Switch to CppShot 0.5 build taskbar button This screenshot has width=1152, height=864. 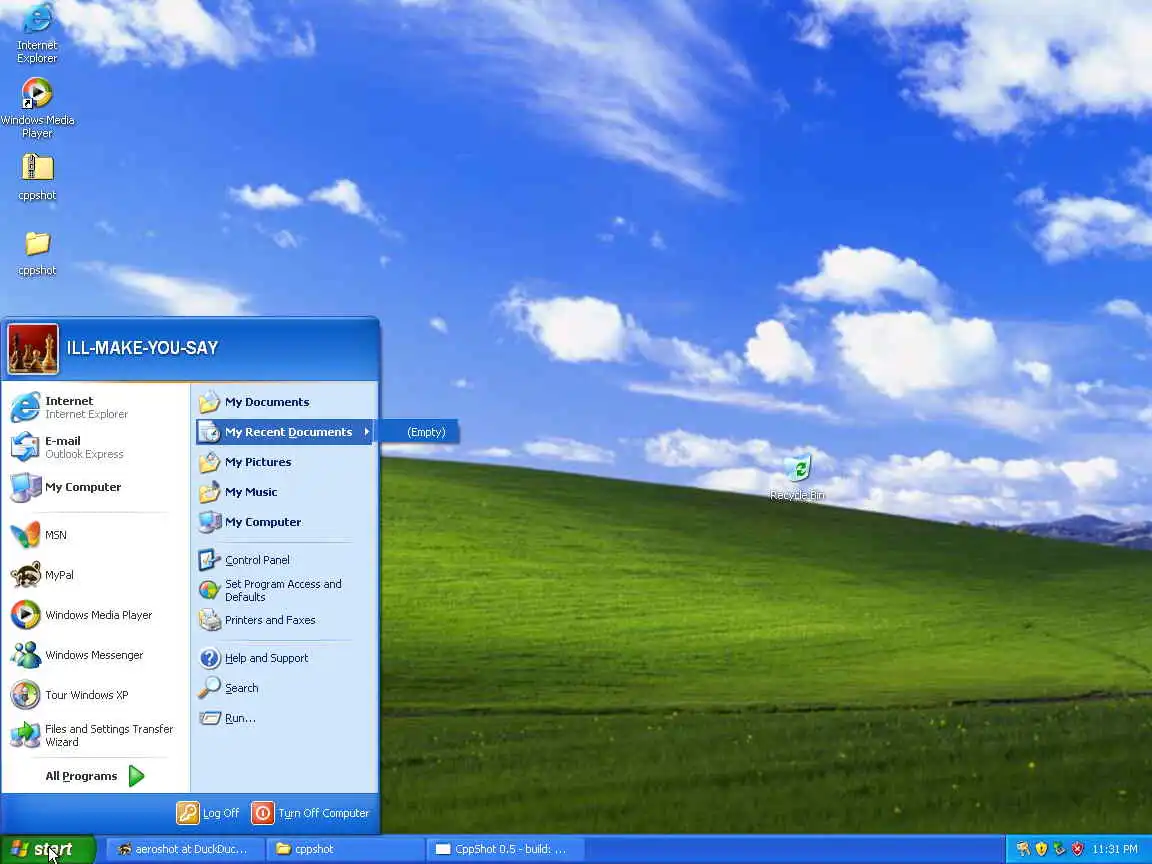pyautogui.click(x=503, y=849)
